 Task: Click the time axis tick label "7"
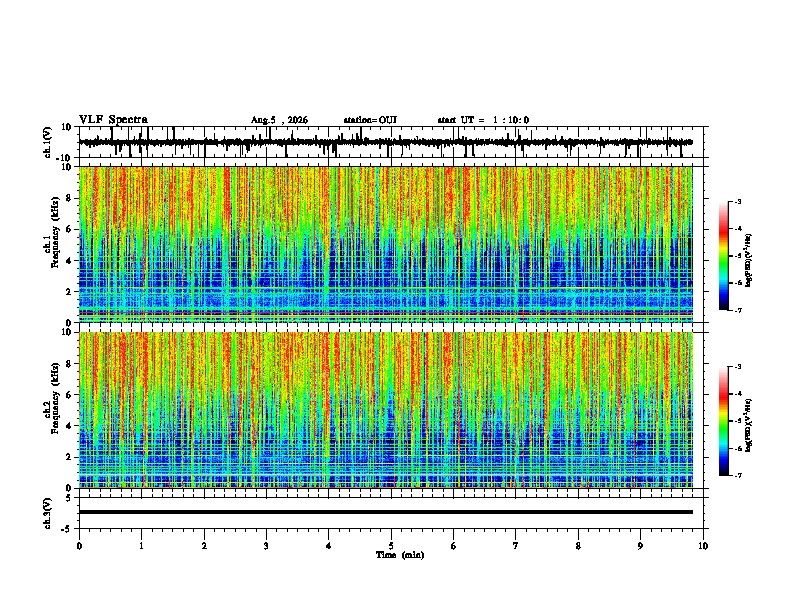516,546
